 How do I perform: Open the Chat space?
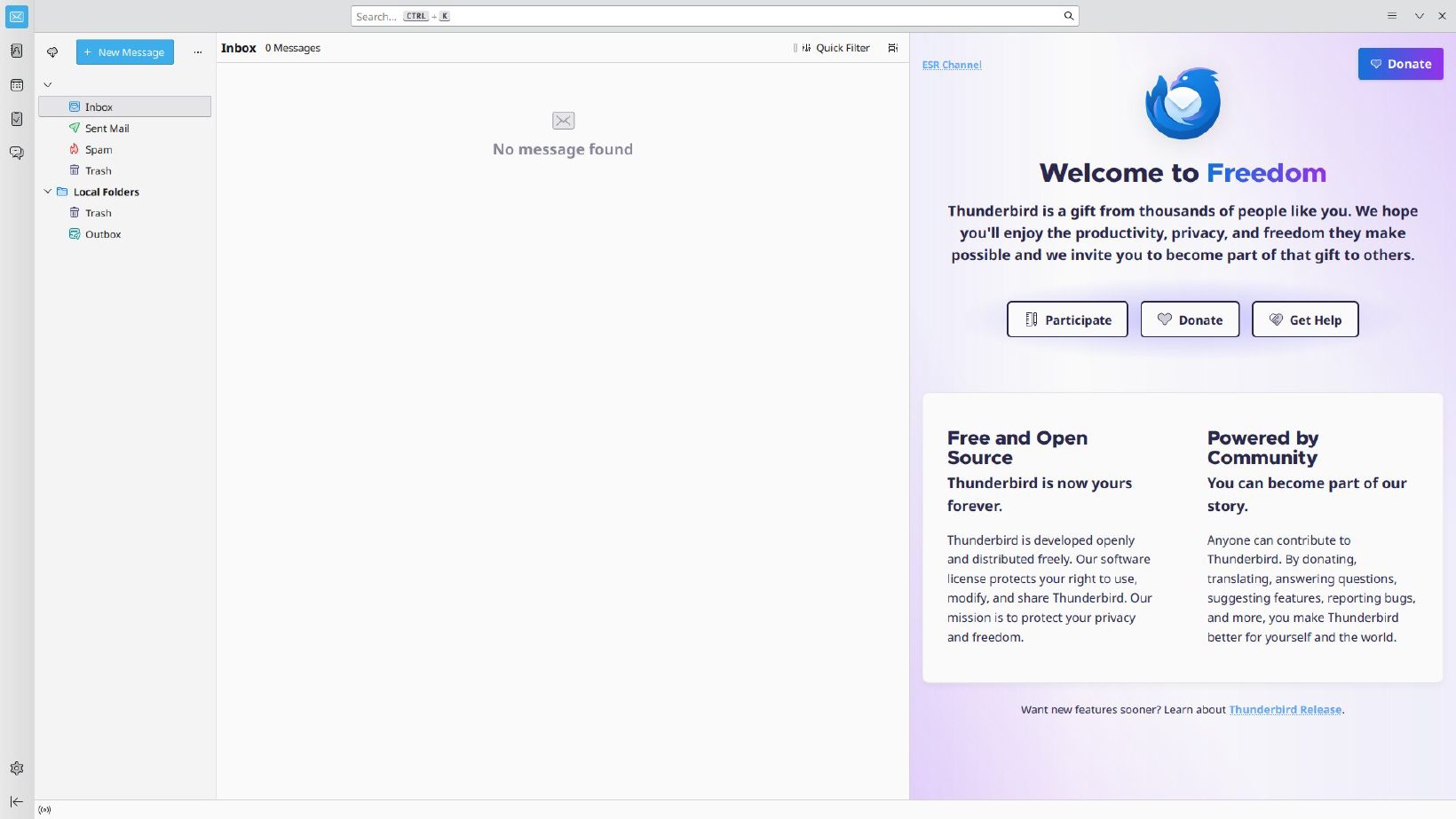pos(17,153)
